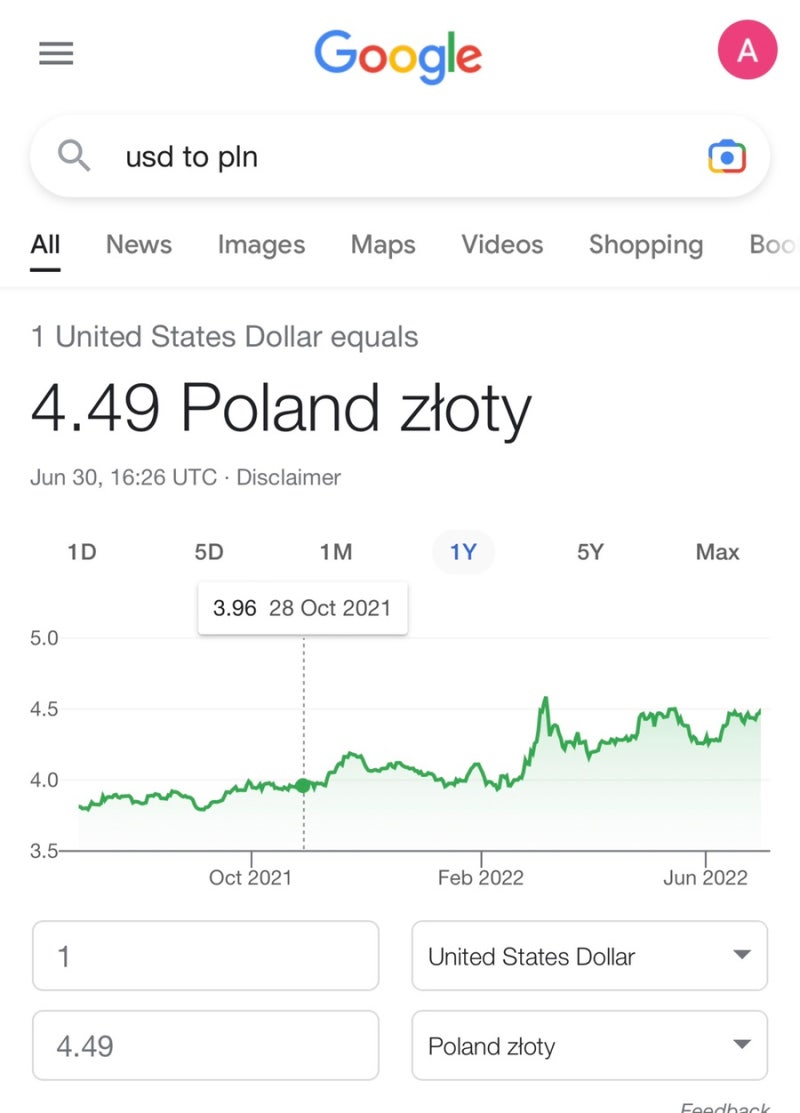The image size is (800, 1113).
Task: Go to the Shopping tab
Action: click(645, 245)
